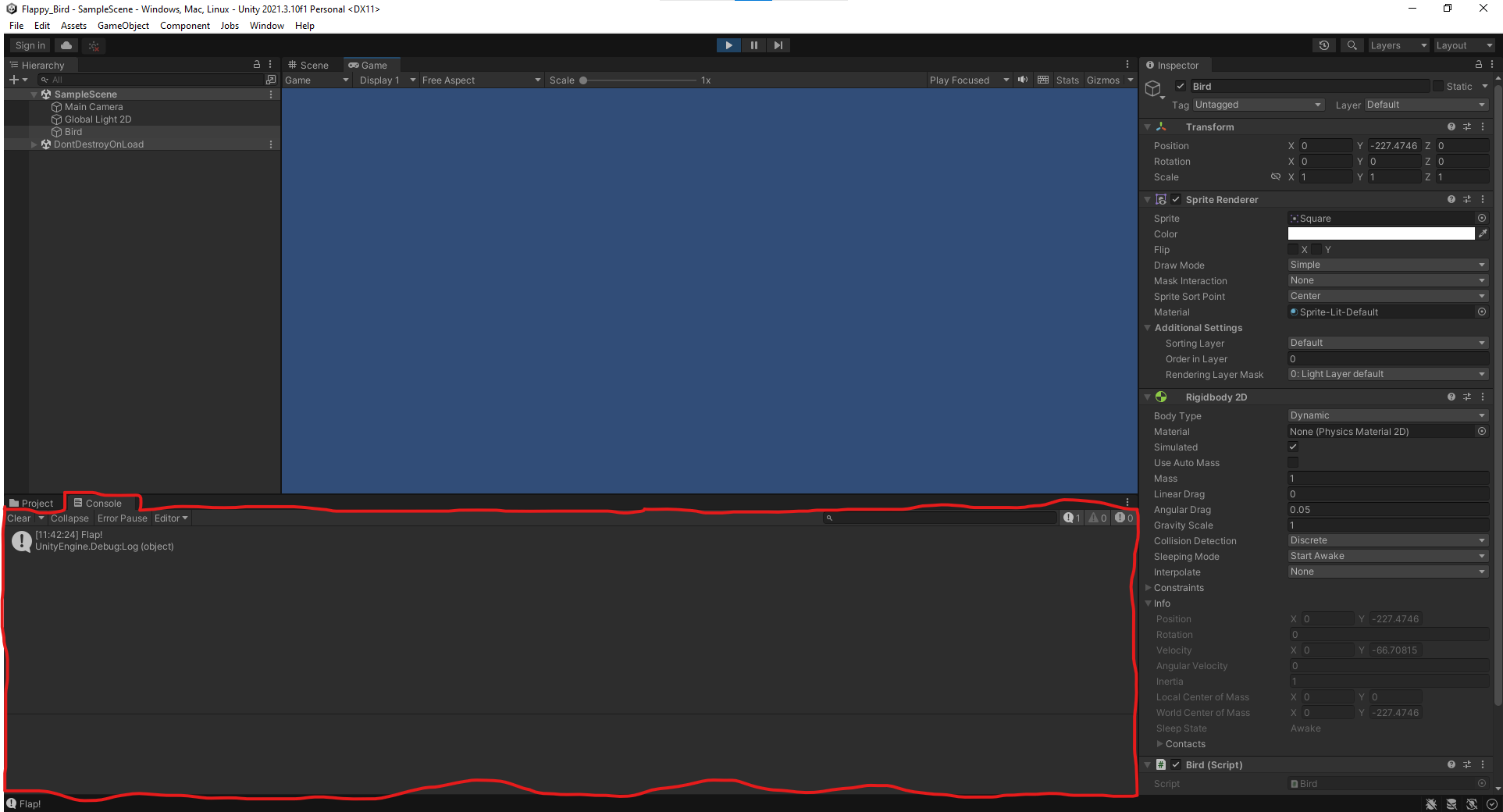The image size is (1503, 812).
Task: Click the Play button to toggle play mode
Action: coord(728,45)
